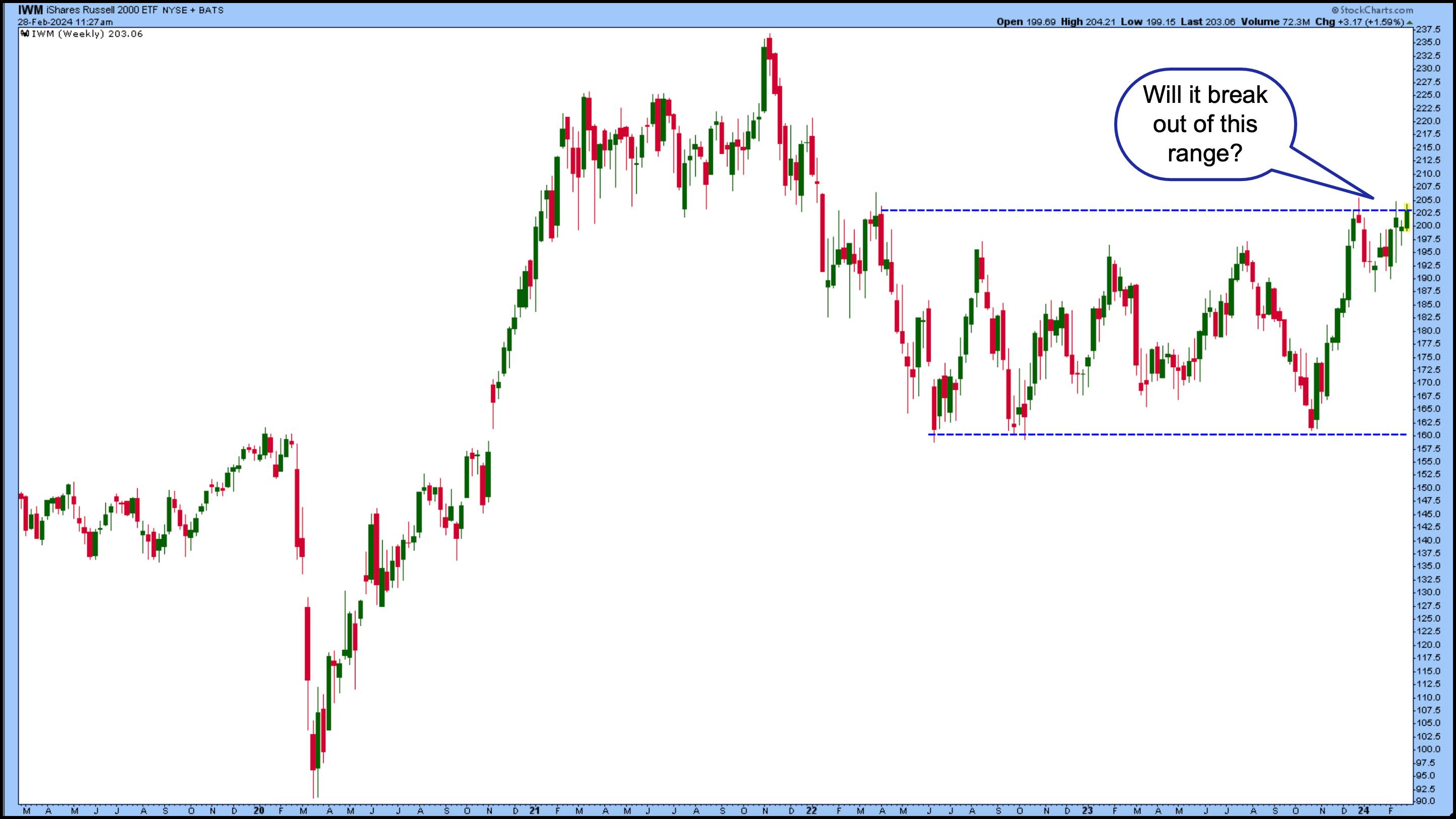This screenshot has width=1456, height=819.
Task: Click the candlestick icon beside IWM (Weekly) legend
Action: click(25, 34)
